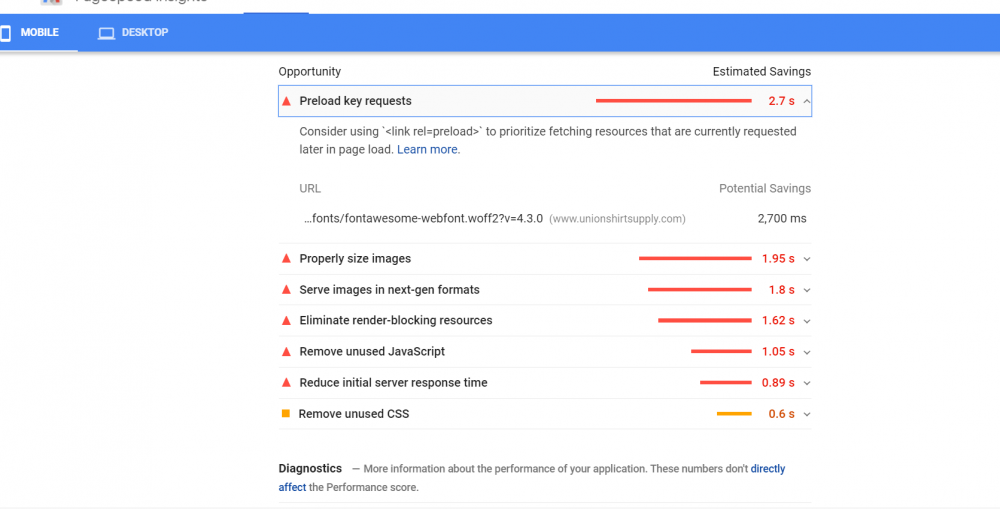Click the fontawesome-webfont.woff2 URL entry
Screen dimensions: 1000x509
click(423, 218)
